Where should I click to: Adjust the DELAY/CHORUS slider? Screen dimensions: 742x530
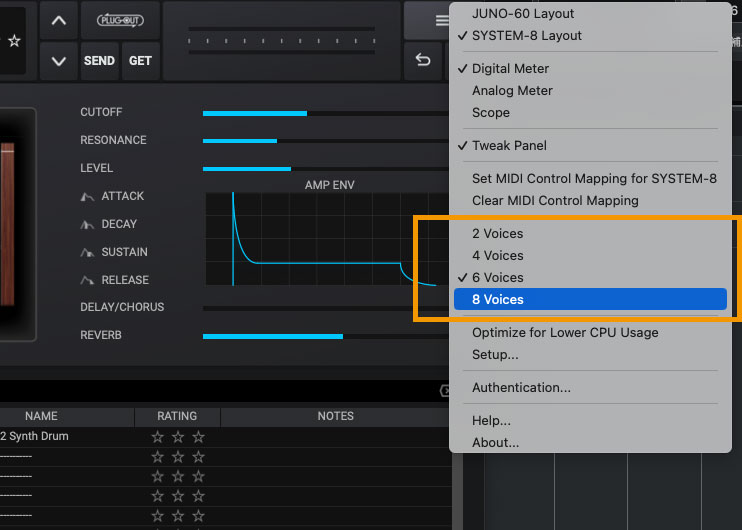[326, 309]
